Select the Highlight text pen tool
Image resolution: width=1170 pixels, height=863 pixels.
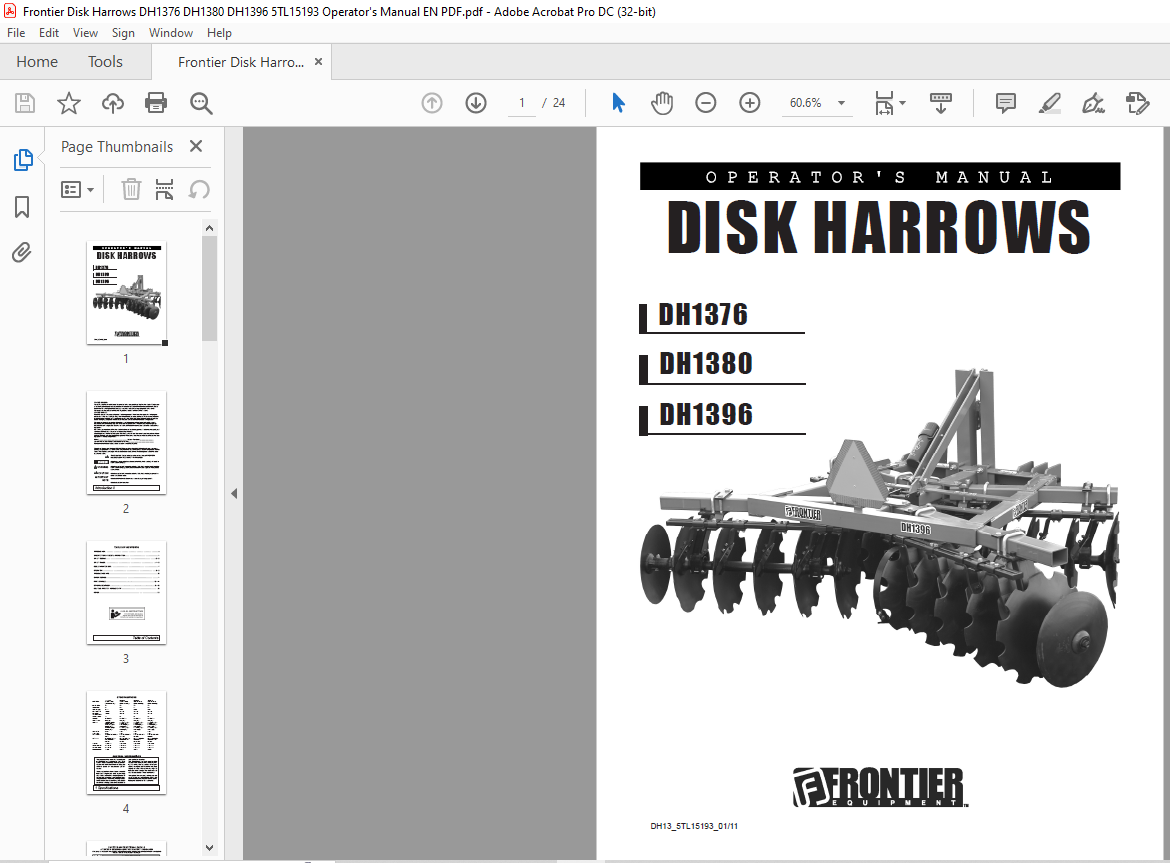tap(1050, 103)
